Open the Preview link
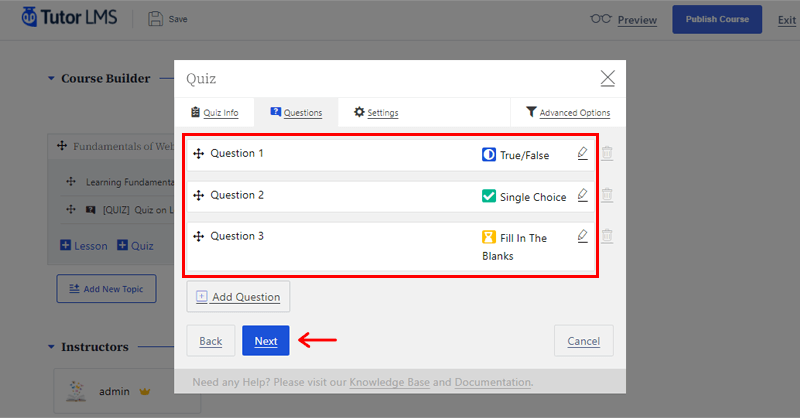Viewport: 800px width, 418px height. tap(637, 20)
